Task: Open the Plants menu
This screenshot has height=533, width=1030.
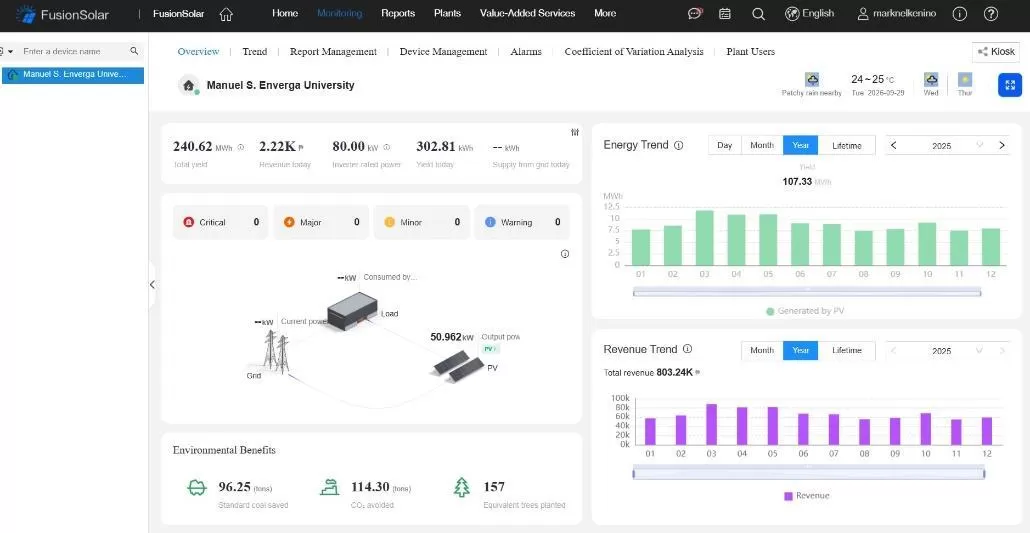Action: pyautogui.click(x=447, y=13)
